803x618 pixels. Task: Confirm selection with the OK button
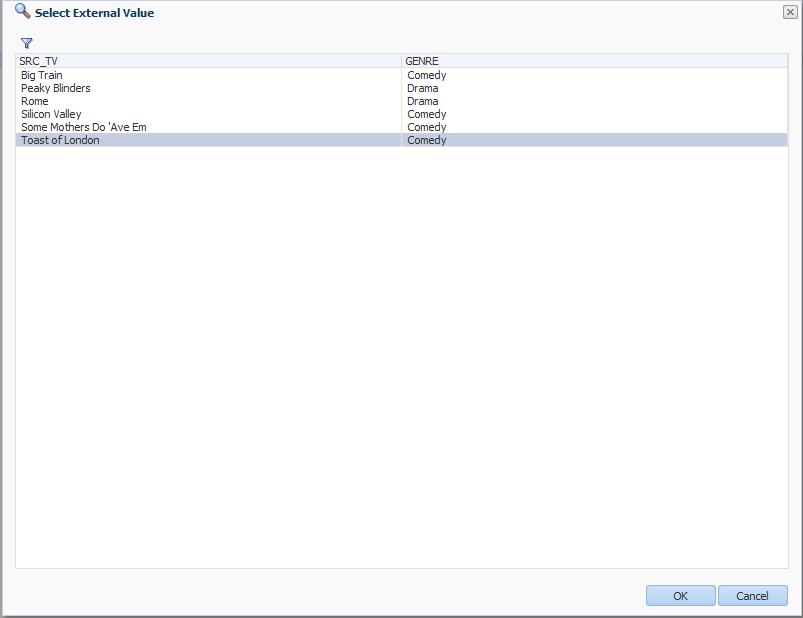tap(680, 596)
